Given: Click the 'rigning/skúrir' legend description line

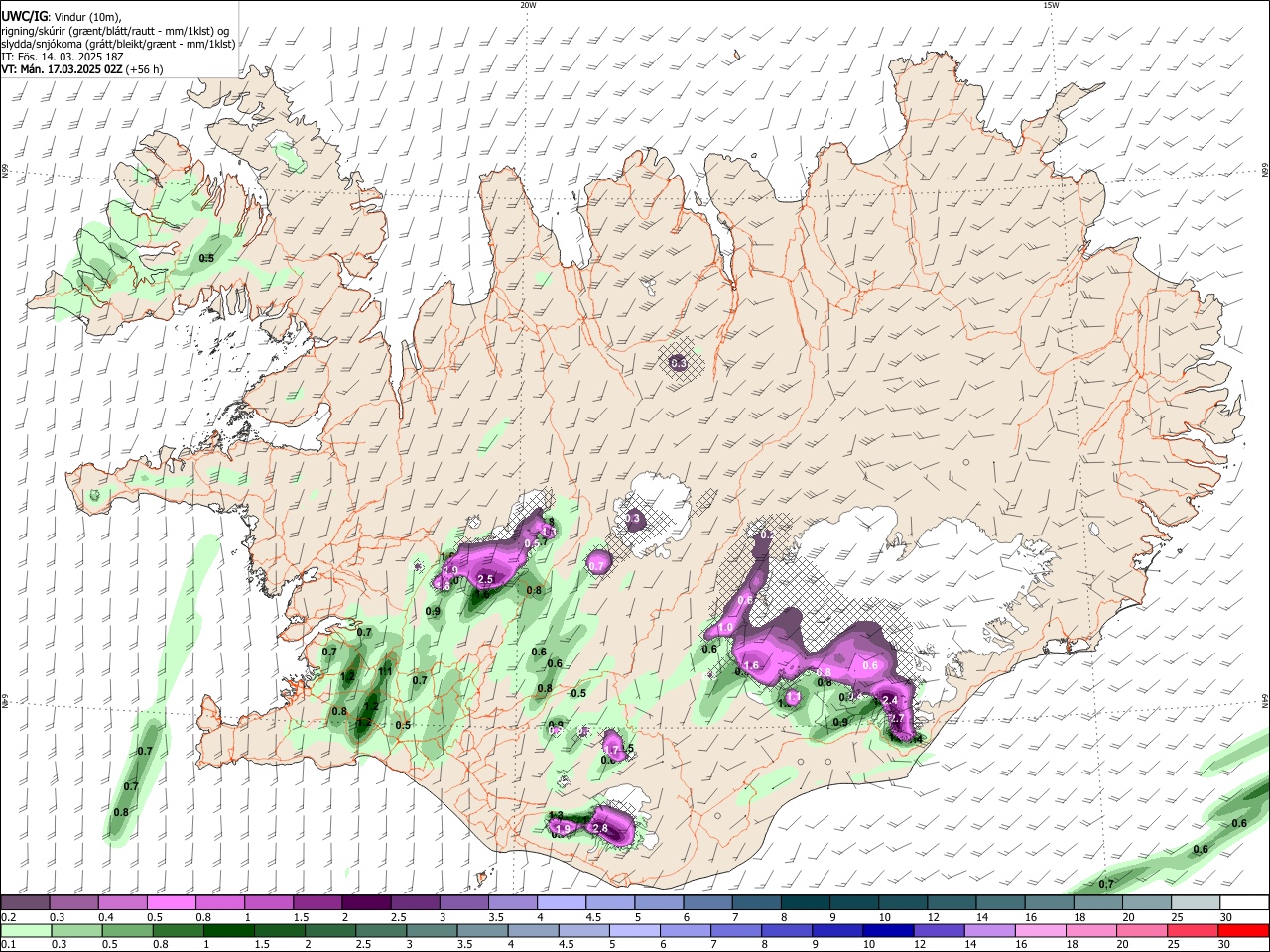Looking at the screenshot, I should pos(115,31).
